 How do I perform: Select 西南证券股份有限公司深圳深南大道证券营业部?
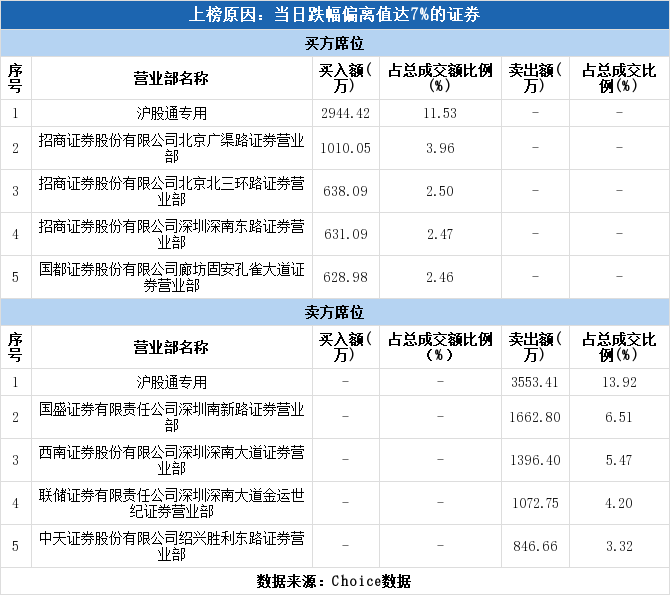tap(172, 460)
